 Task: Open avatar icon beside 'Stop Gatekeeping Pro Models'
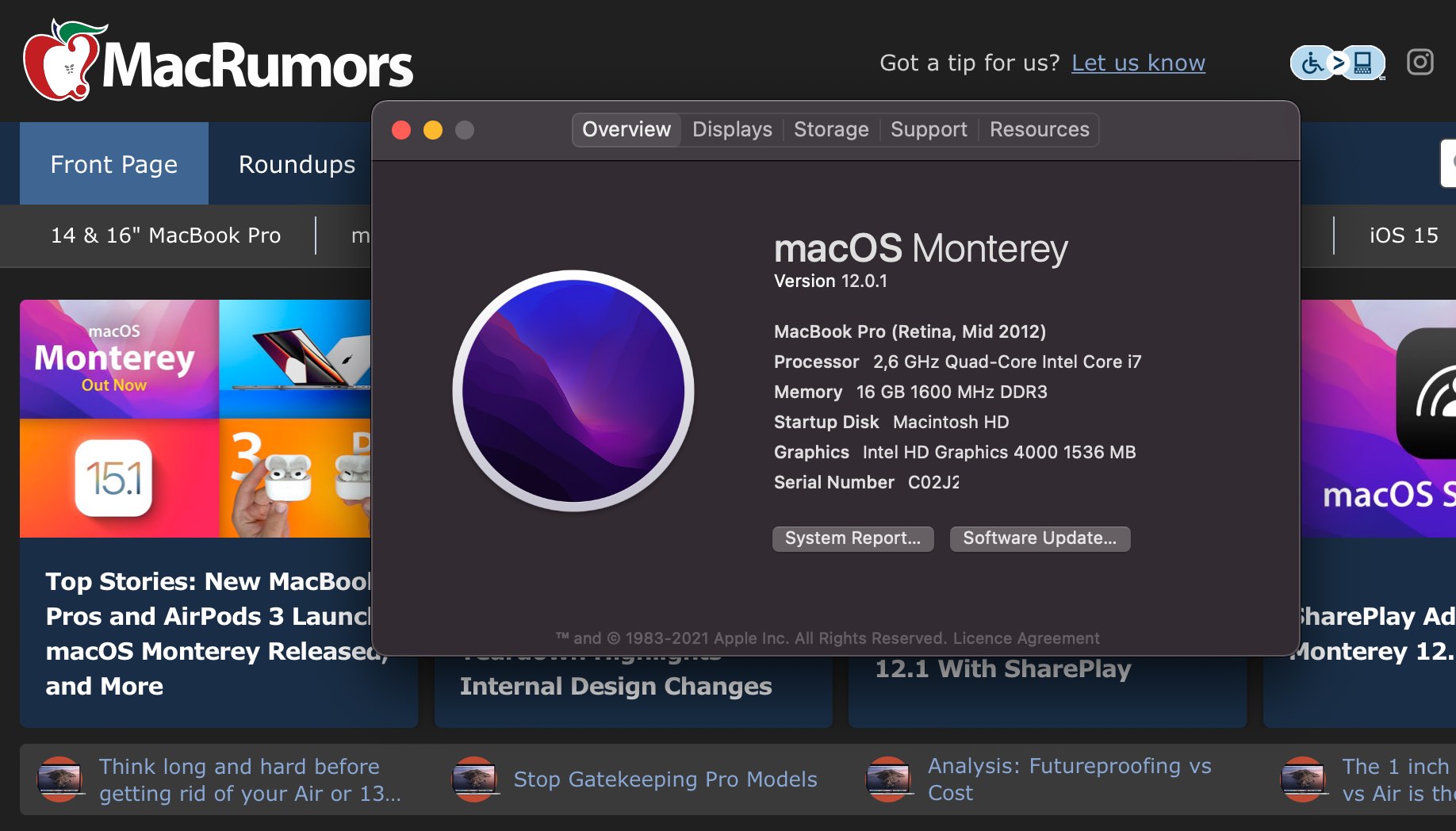tap(474, 779)
